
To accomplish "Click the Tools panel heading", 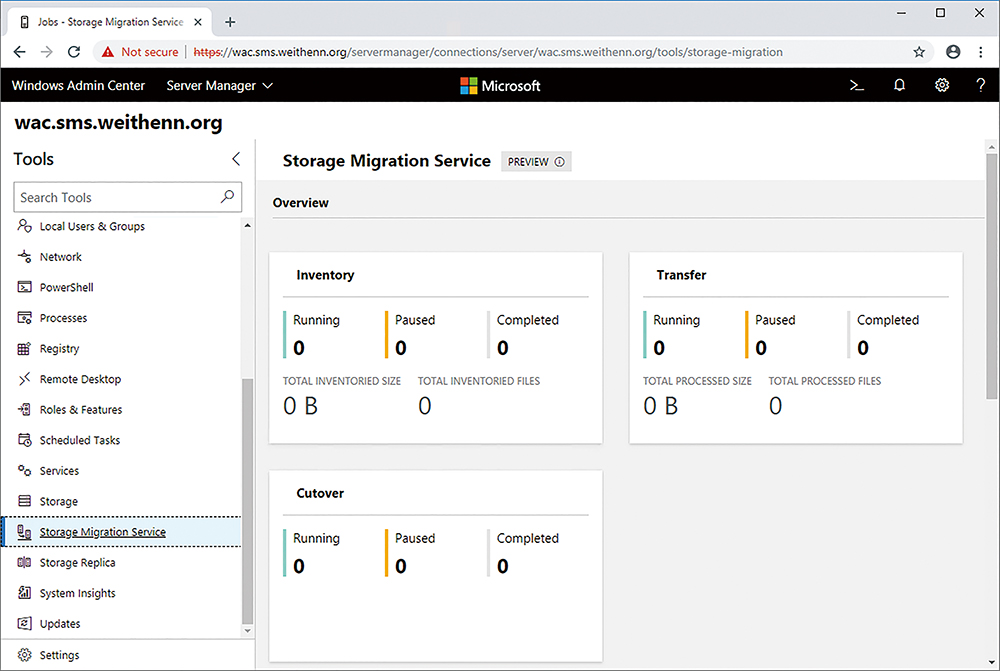I will click(34, 159).
